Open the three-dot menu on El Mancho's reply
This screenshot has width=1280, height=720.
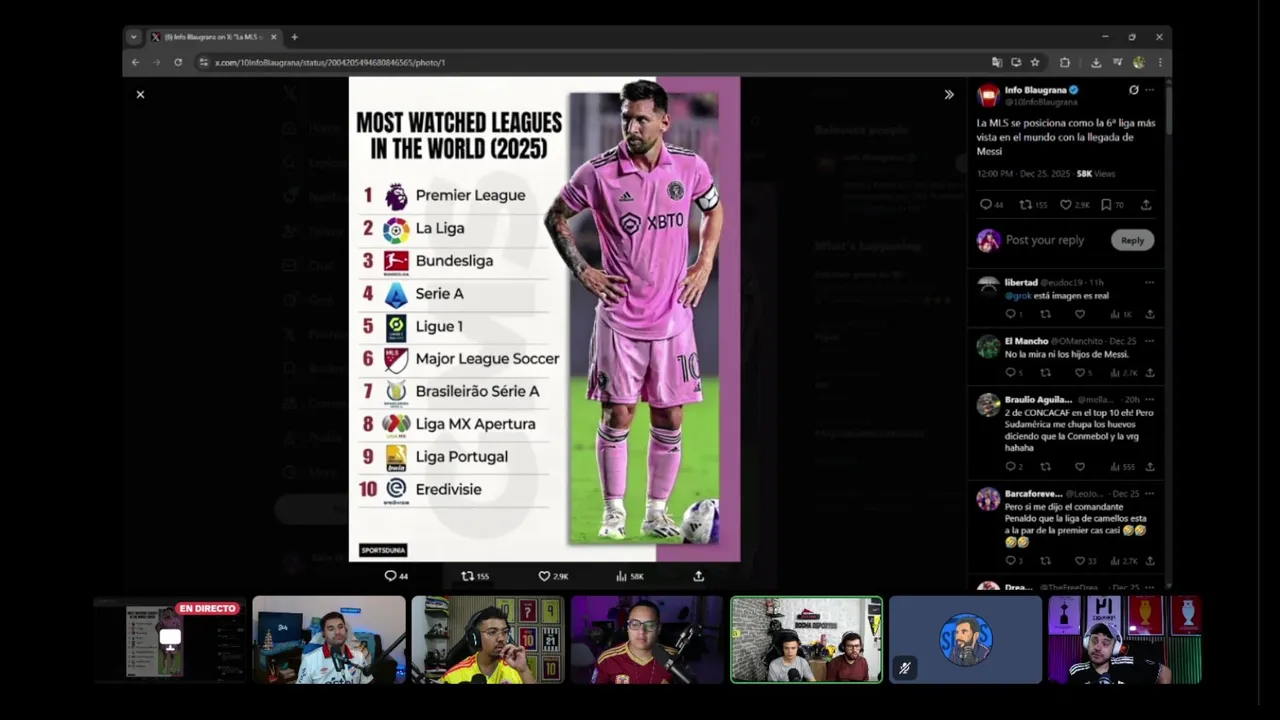[1150, 341]
